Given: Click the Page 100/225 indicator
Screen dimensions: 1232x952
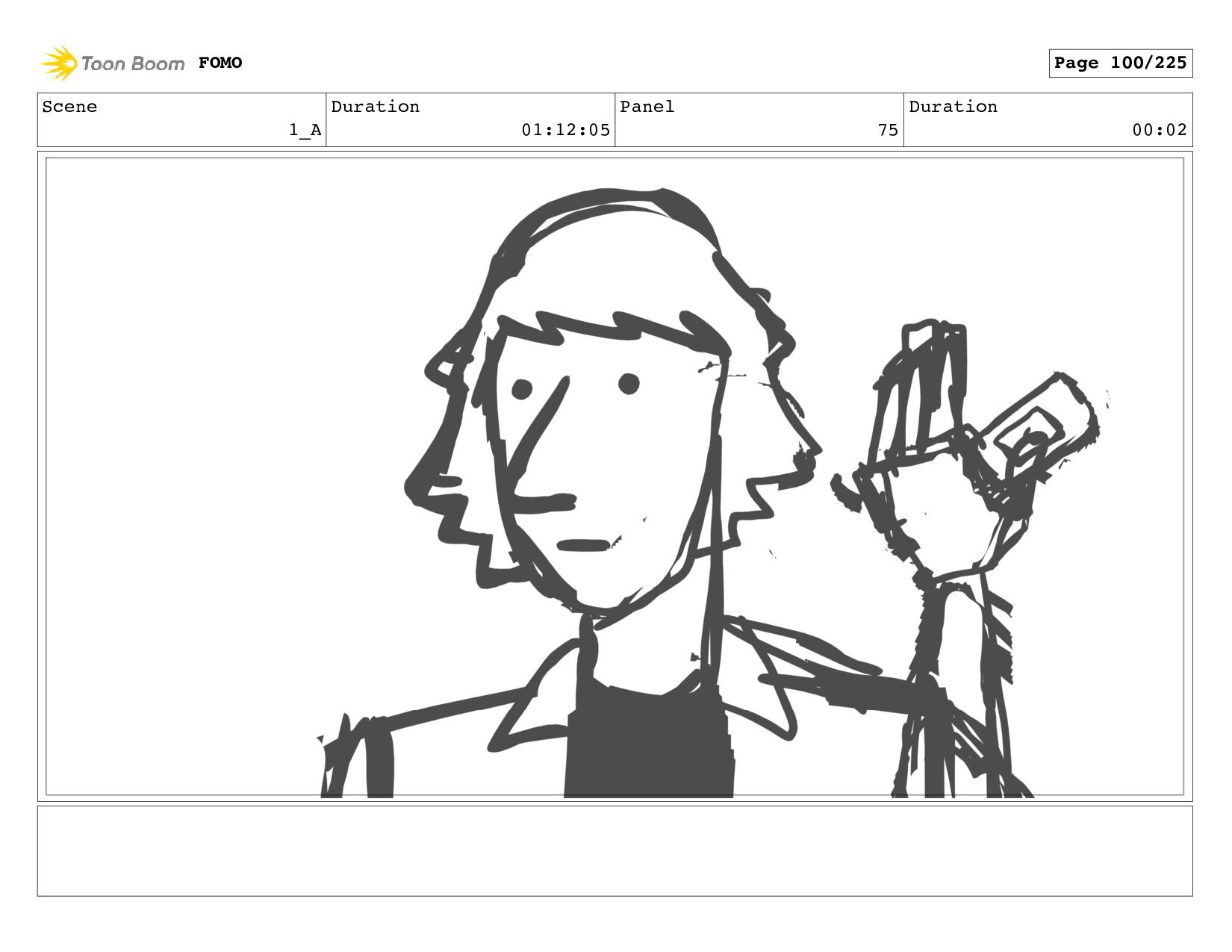Looking at the screenshot, I should [x=1120, y=63].
